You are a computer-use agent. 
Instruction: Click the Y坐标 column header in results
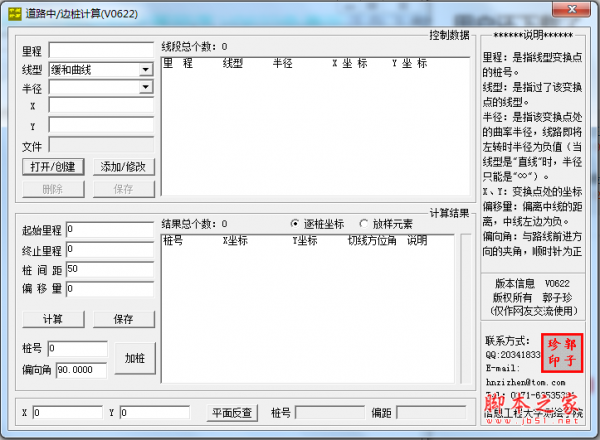click(305, 241)
